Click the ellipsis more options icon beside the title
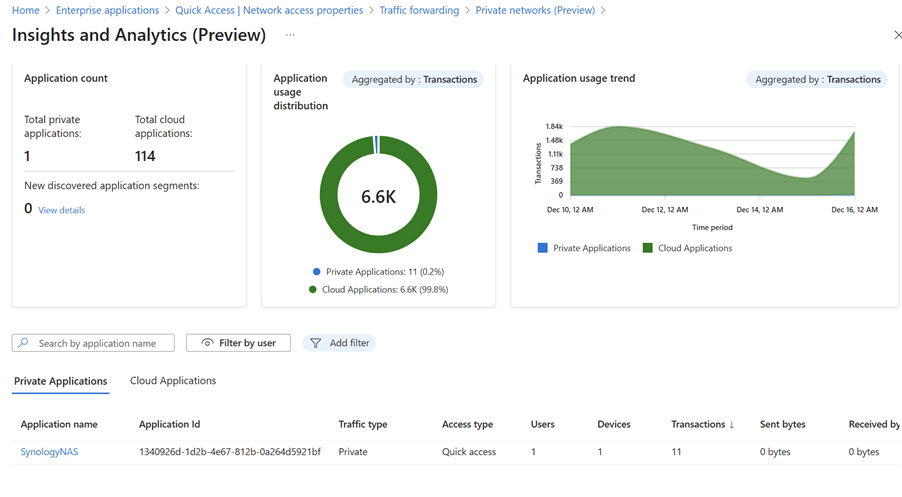Screen dimensions: 902x497 click(x=290, y=35)
